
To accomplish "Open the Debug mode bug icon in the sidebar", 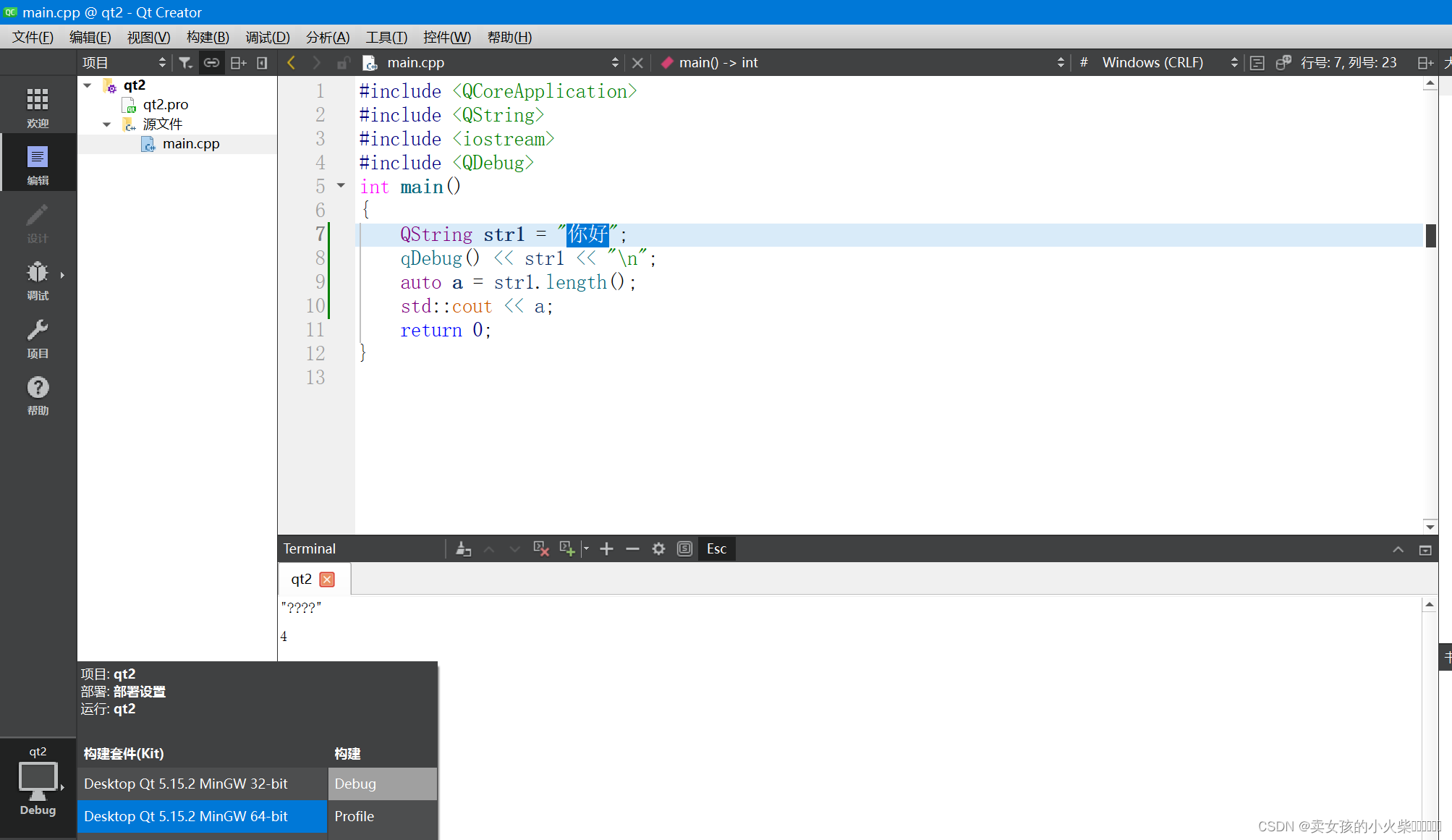I will 38,279.
